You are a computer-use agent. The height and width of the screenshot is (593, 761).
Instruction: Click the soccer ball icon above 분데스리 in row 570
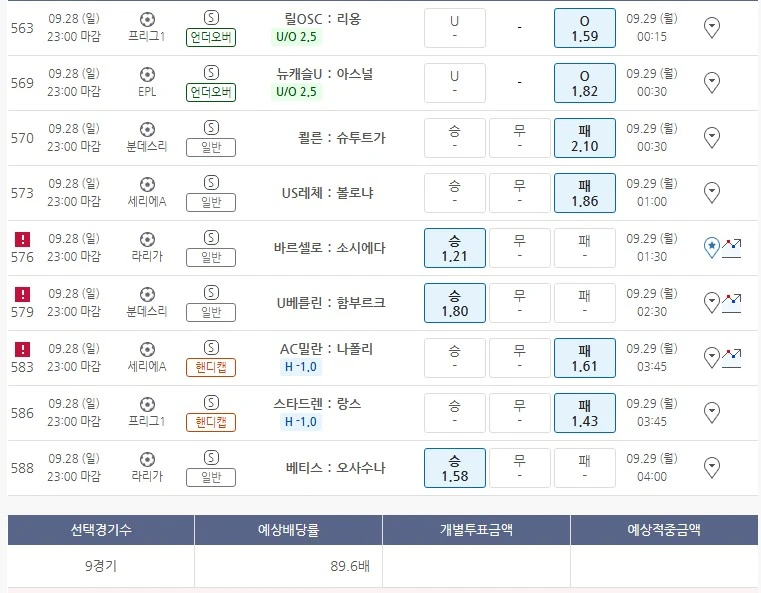[x=148, y=129]
